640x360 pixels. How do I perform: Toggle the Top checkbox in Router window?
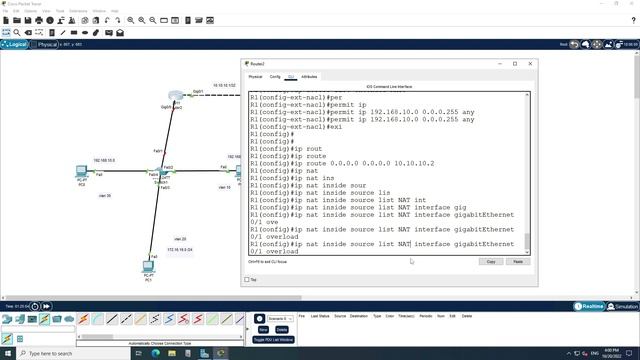[x=247, y=280]
